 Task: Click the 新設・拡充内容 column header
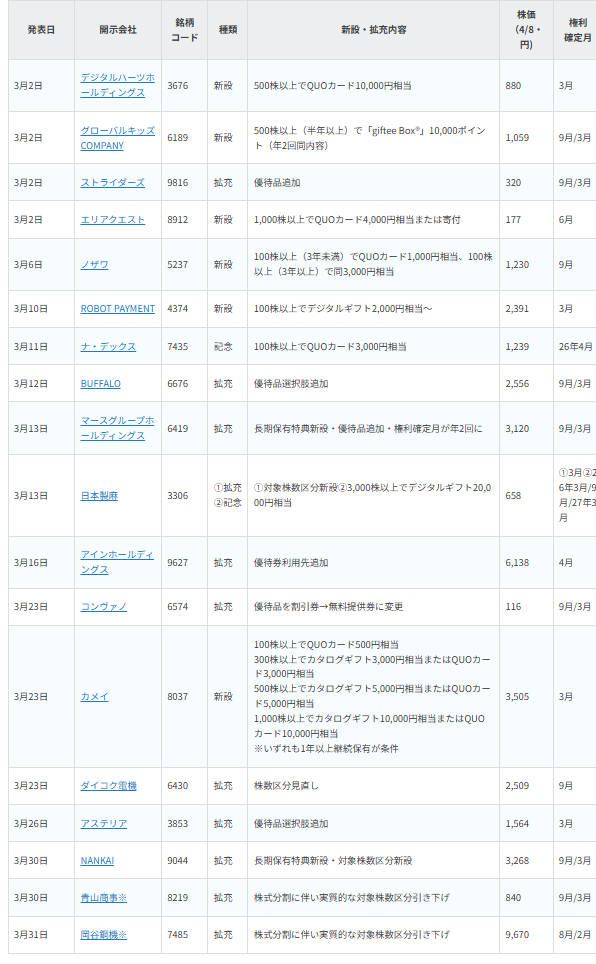(373, 30)
